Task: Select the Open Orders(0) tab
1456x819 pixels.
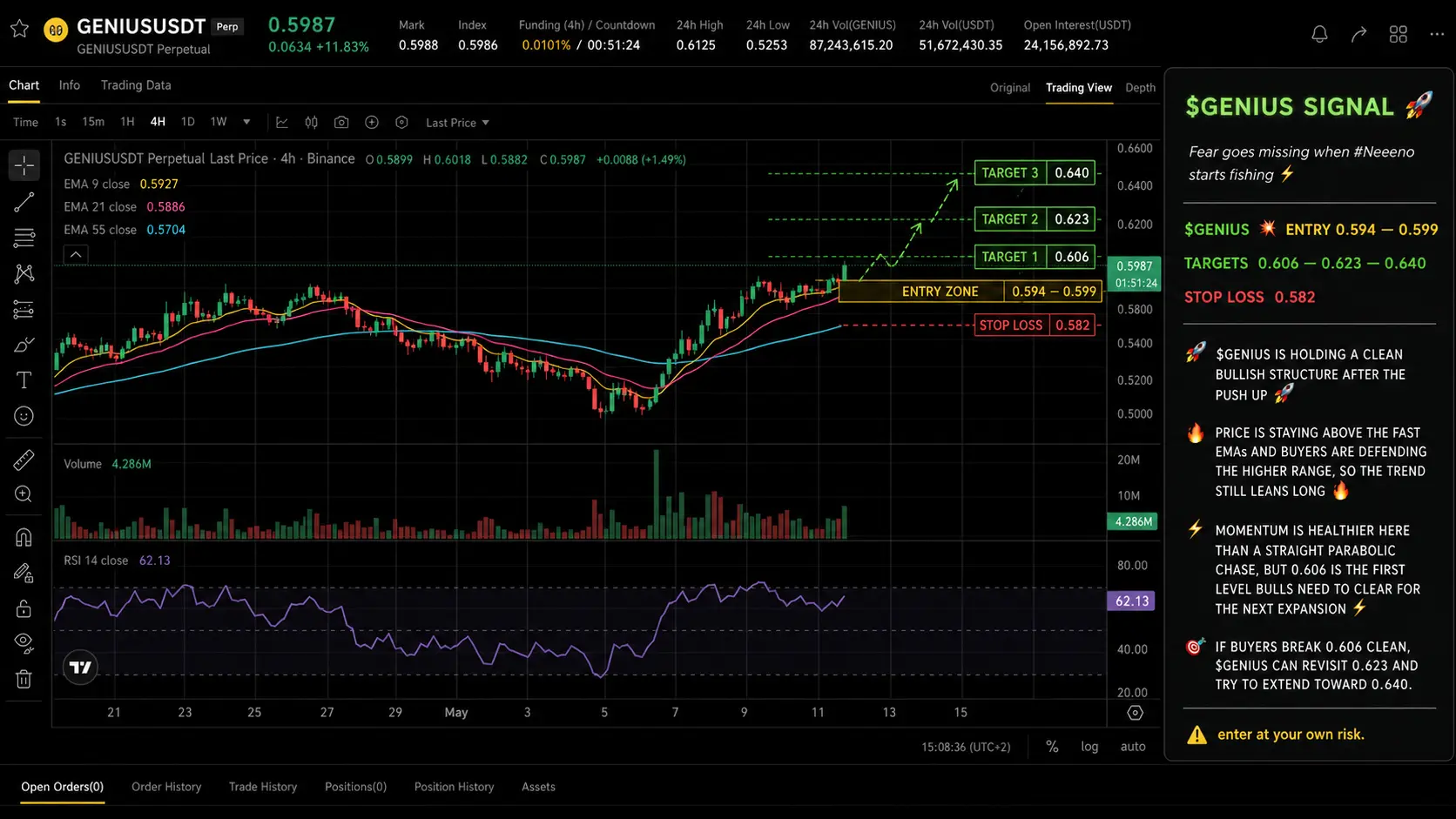Action: [63, 787]
